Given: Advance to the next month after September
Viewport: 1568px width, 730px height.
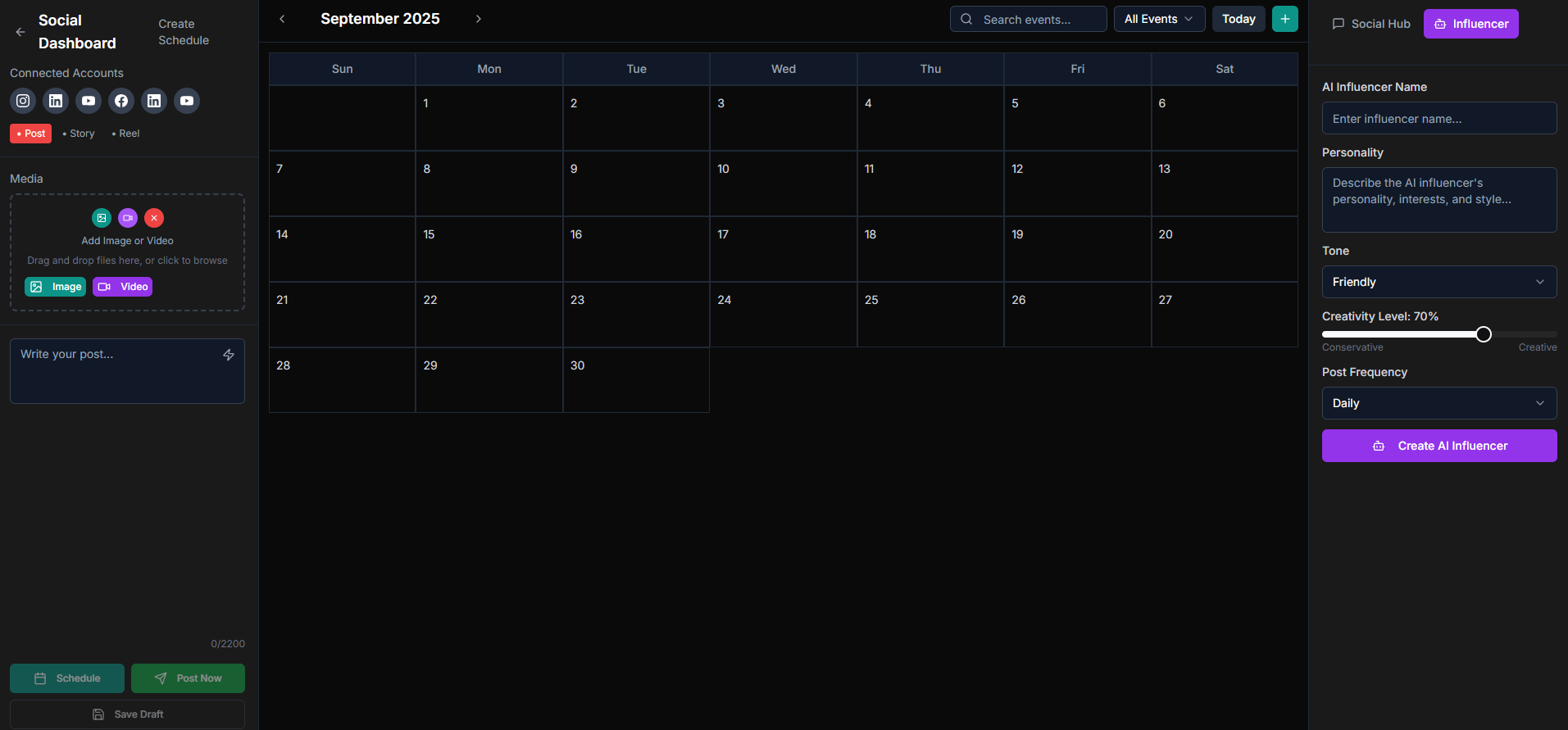Looking at the screenshot, I should [479, 19].
